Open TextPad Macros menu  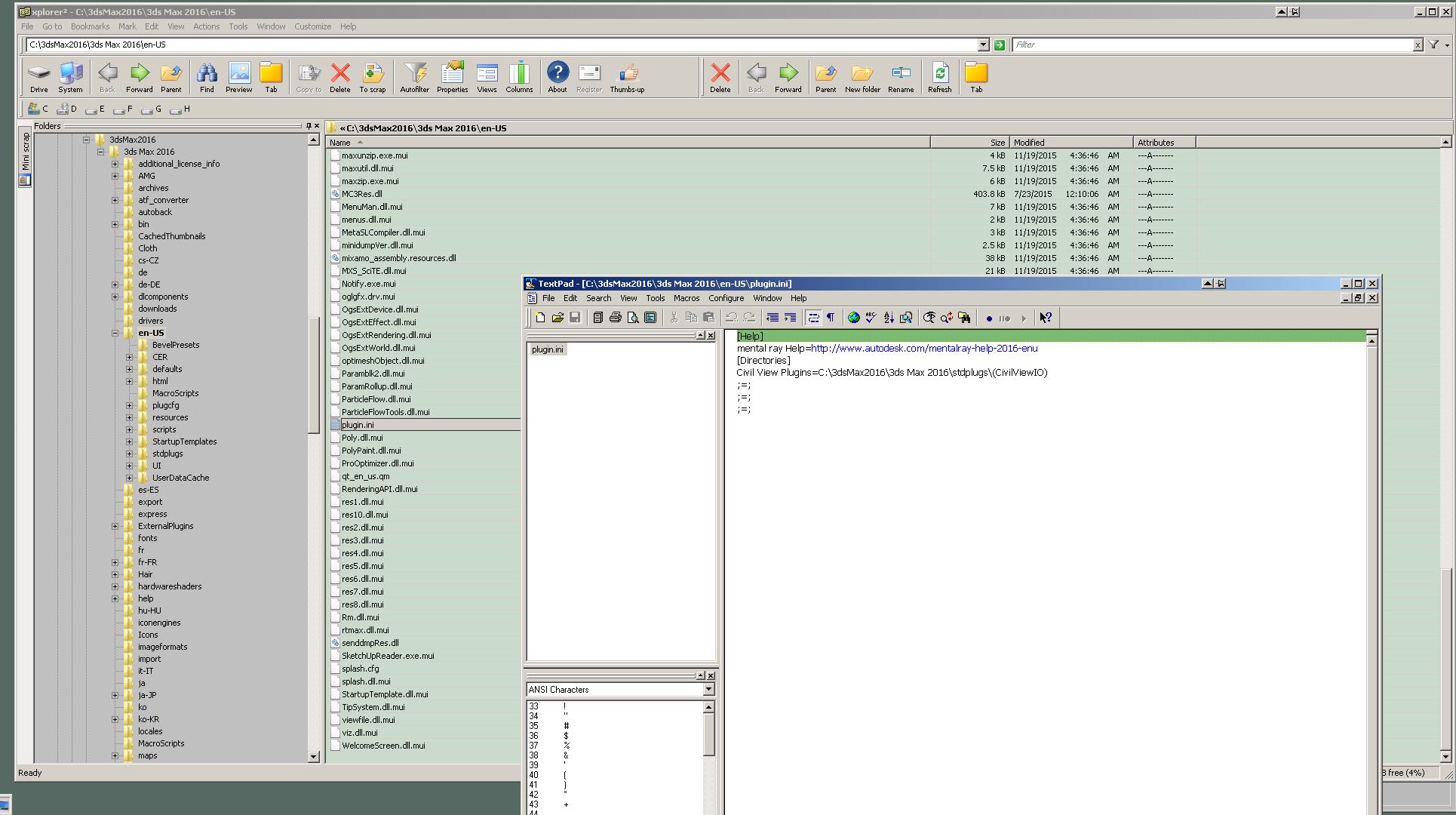click(x=687, y=298)
